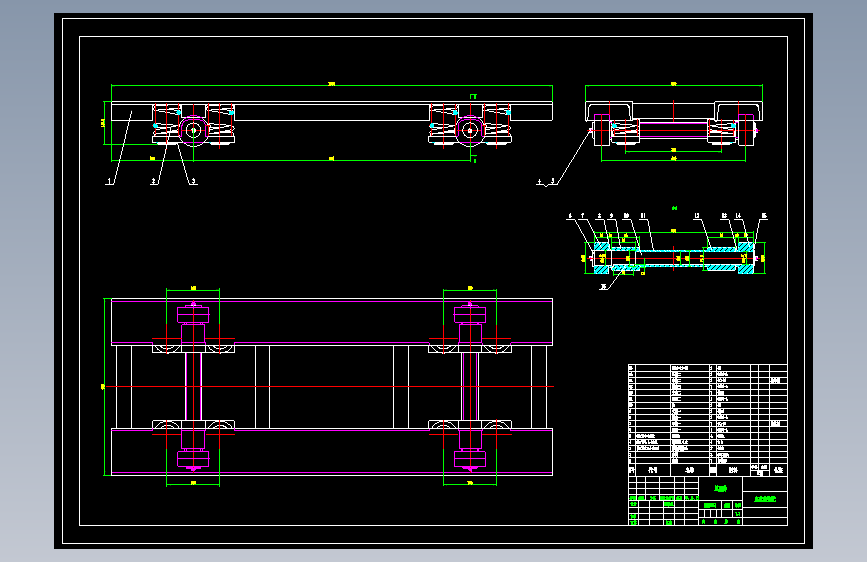Click the underlined green company name in title block

[x=765, y=499]
